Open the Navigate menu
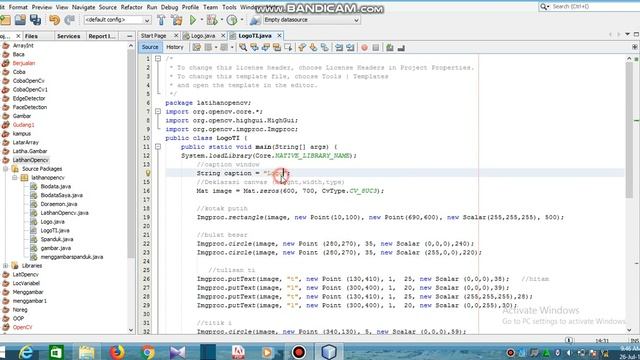The width and height of the screenshot is (640, 360). click(83, 7)
